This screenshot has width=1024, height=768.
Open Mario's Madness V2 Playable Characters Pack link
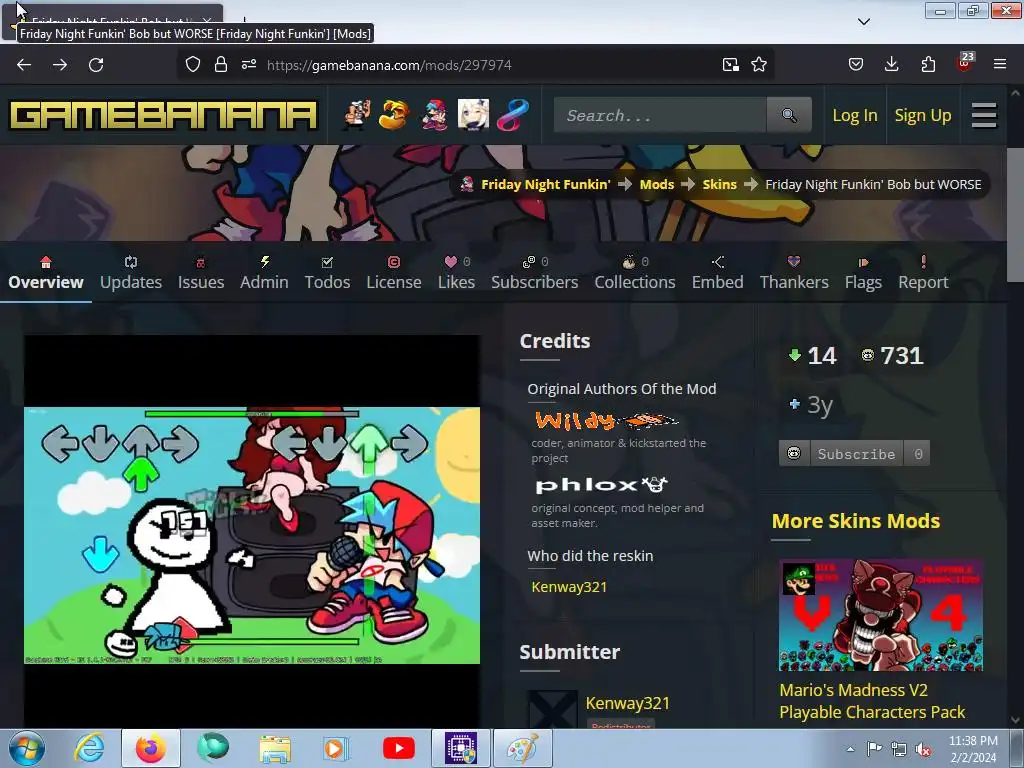coord(872,701)
